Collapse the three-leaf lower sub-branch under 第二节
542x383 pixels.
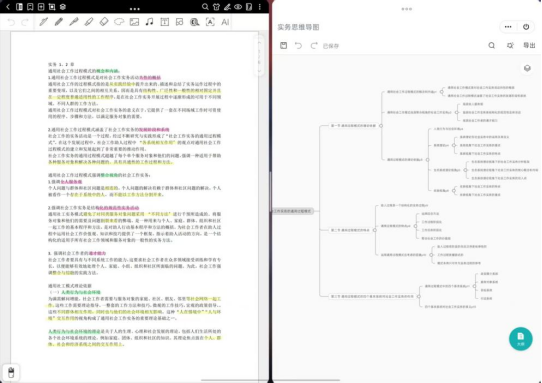[431, 255]
